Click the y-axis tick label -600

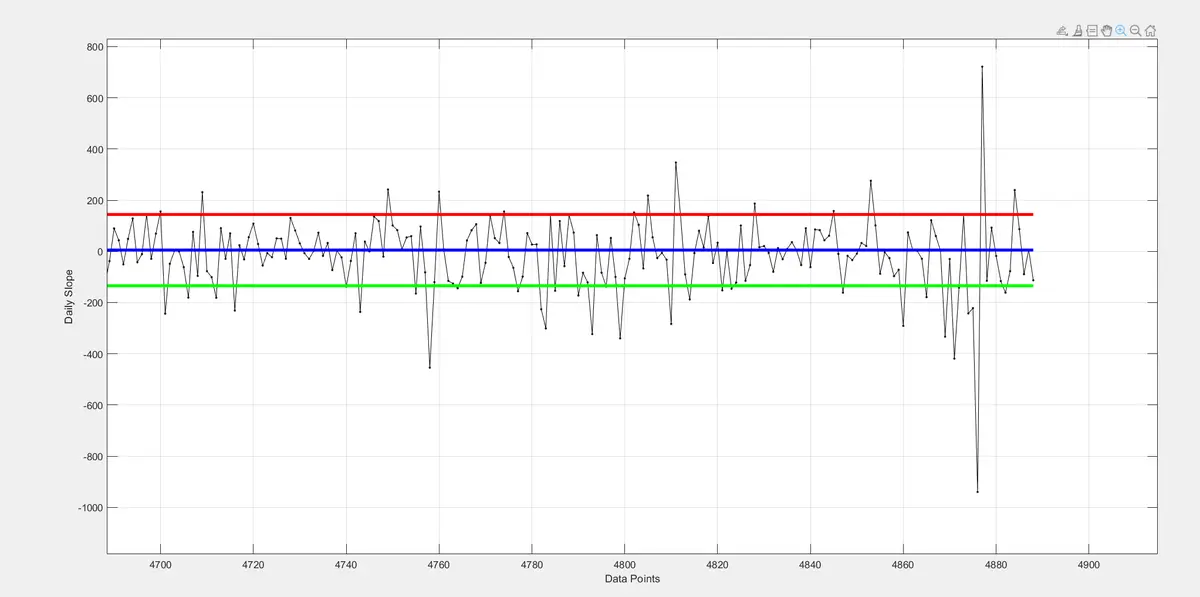[x=93, y=405]
